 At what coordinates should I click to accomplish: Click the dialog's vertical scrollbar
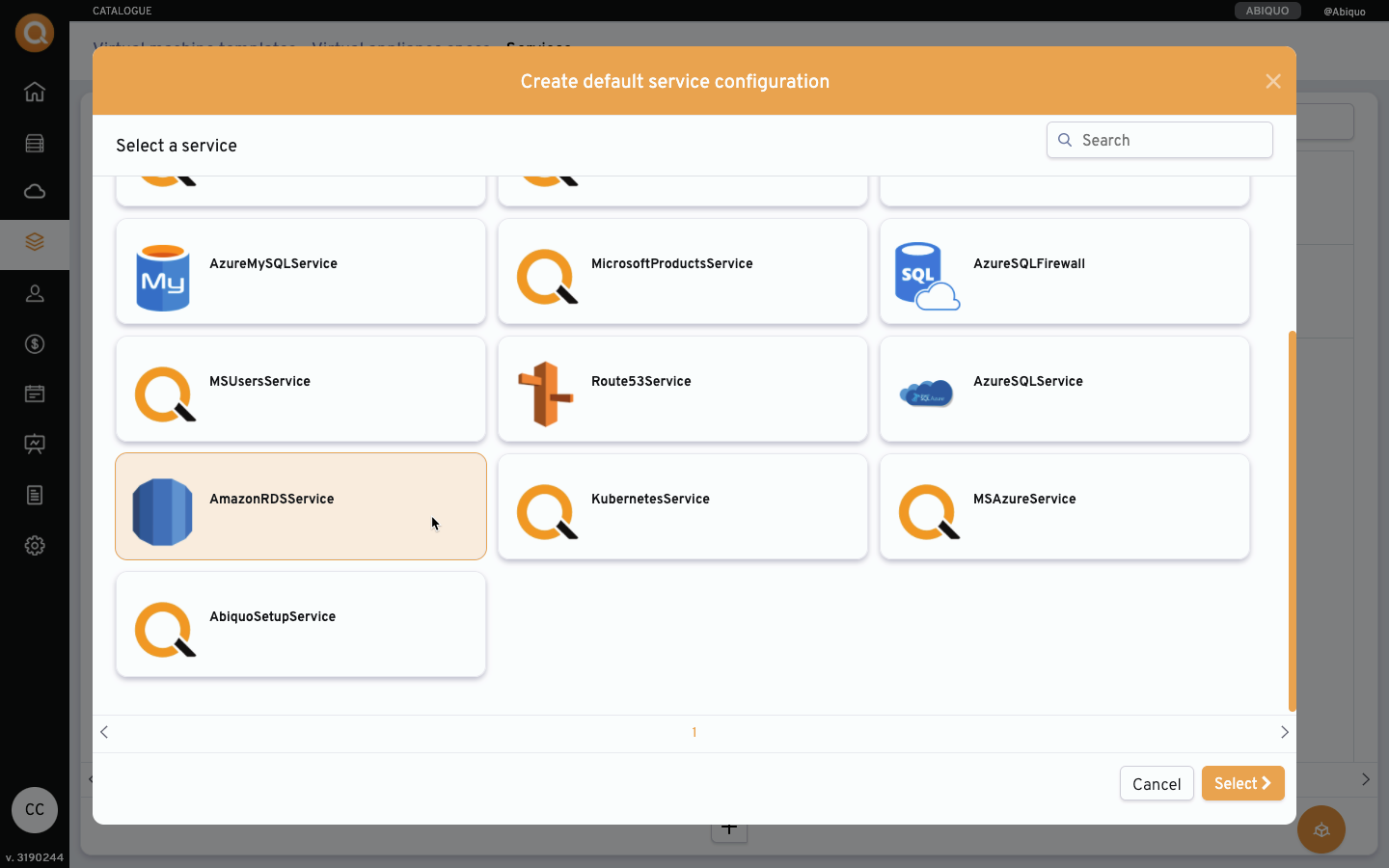tap(1292, 521)
